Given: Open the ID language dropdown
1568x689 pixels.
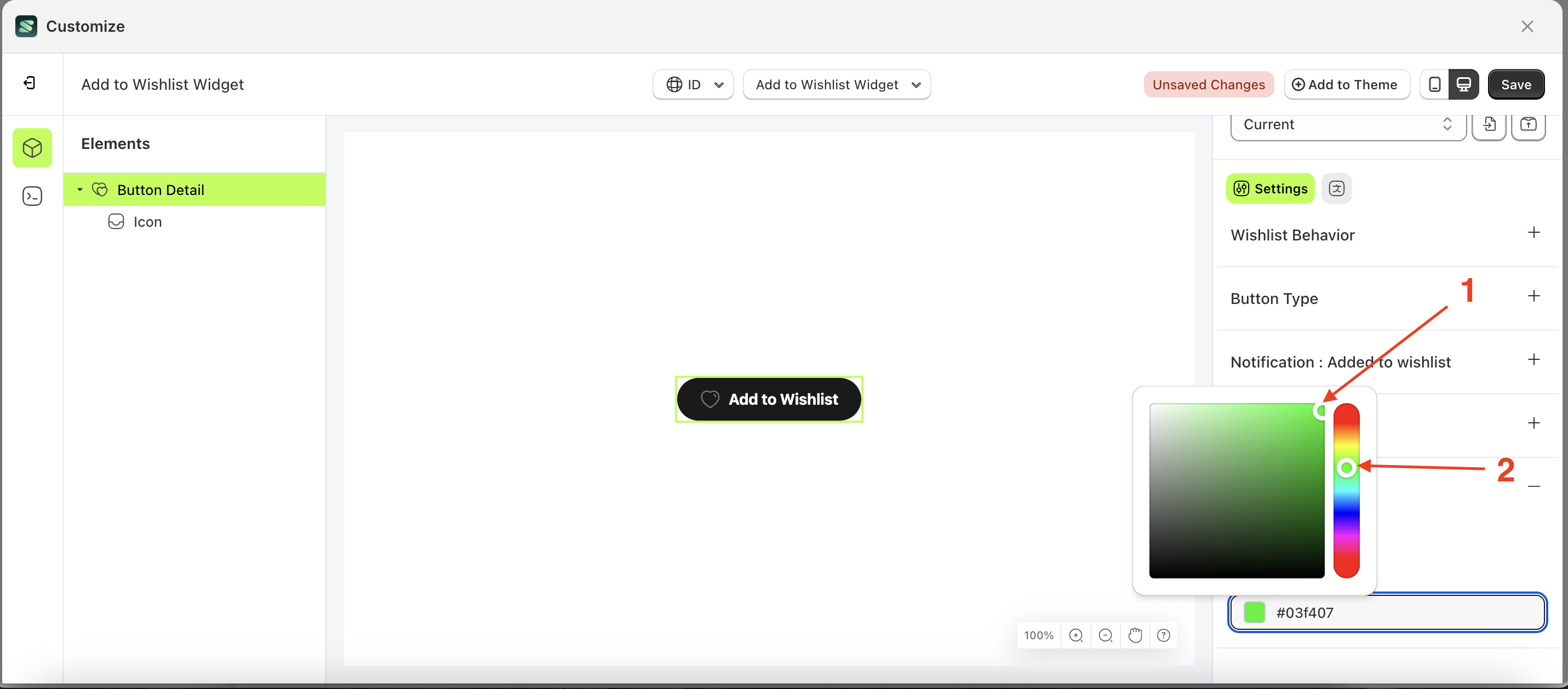Looking at the screenshot, I should tap(693, 84).
